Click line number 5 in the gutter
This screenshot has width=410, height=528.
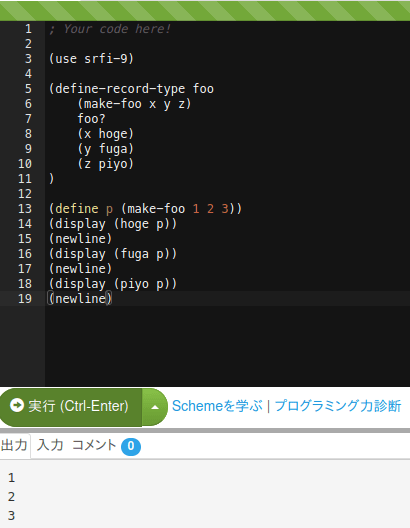28,89
